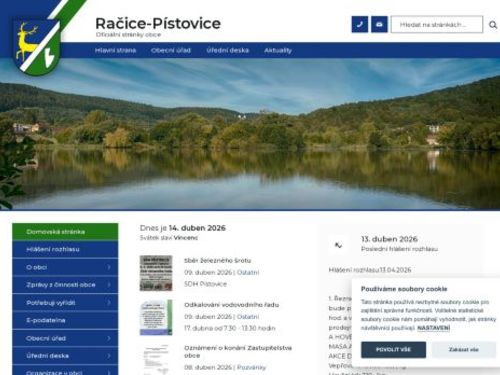This screenshot has height=375, width=500.
Task: Click Zakázat vše cookie button
Action: tap(464, 350)
